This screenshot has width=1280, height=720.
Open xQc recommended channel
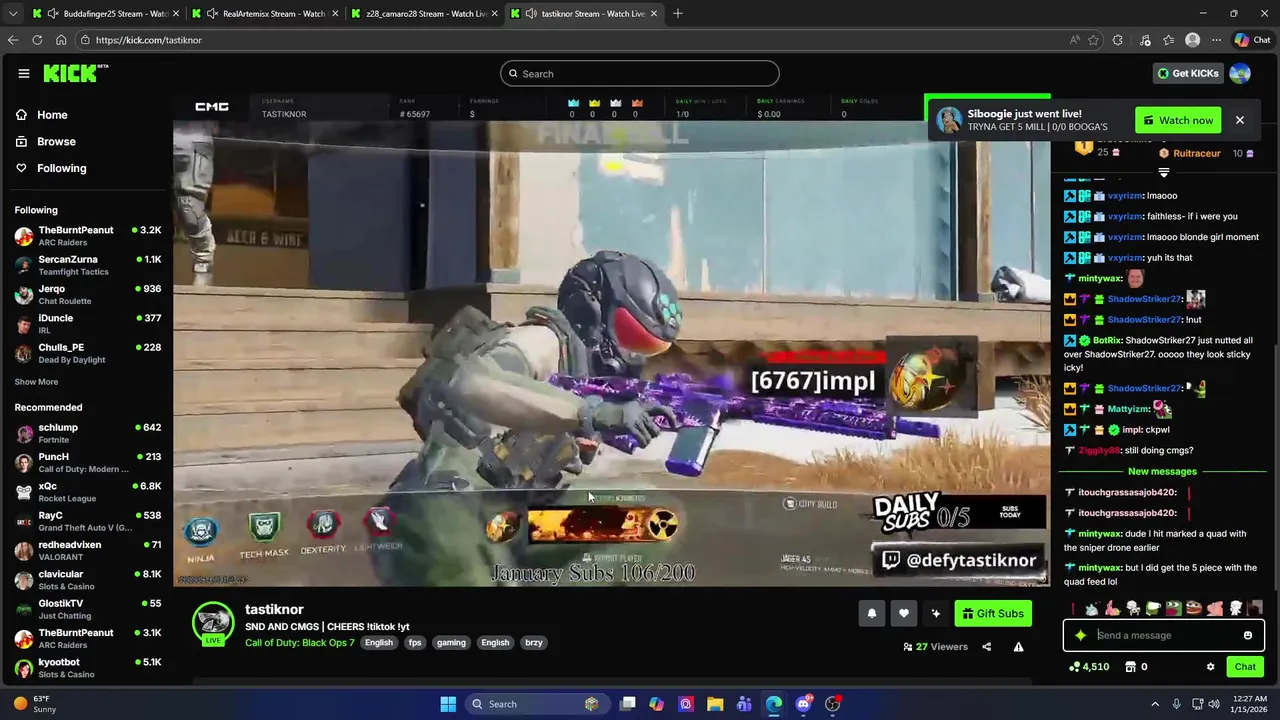click(x=87, y=492)
